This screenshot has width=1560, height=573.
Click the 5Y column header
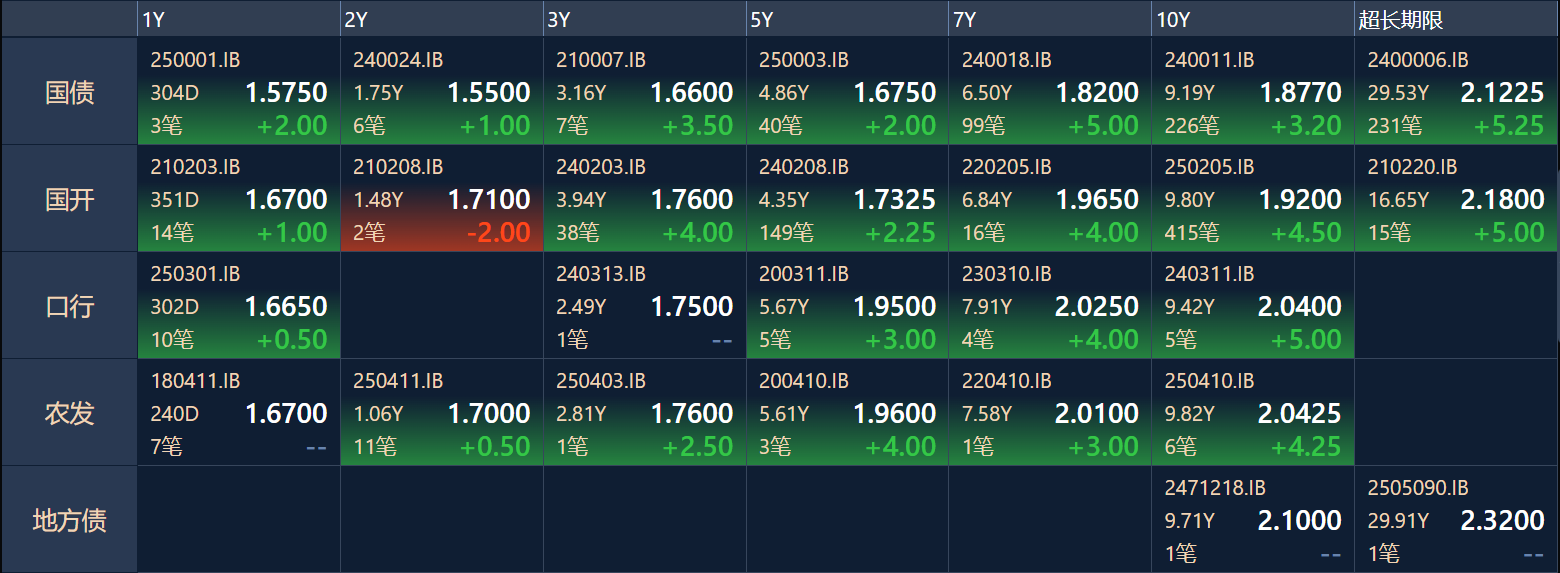tap(847, 19)
